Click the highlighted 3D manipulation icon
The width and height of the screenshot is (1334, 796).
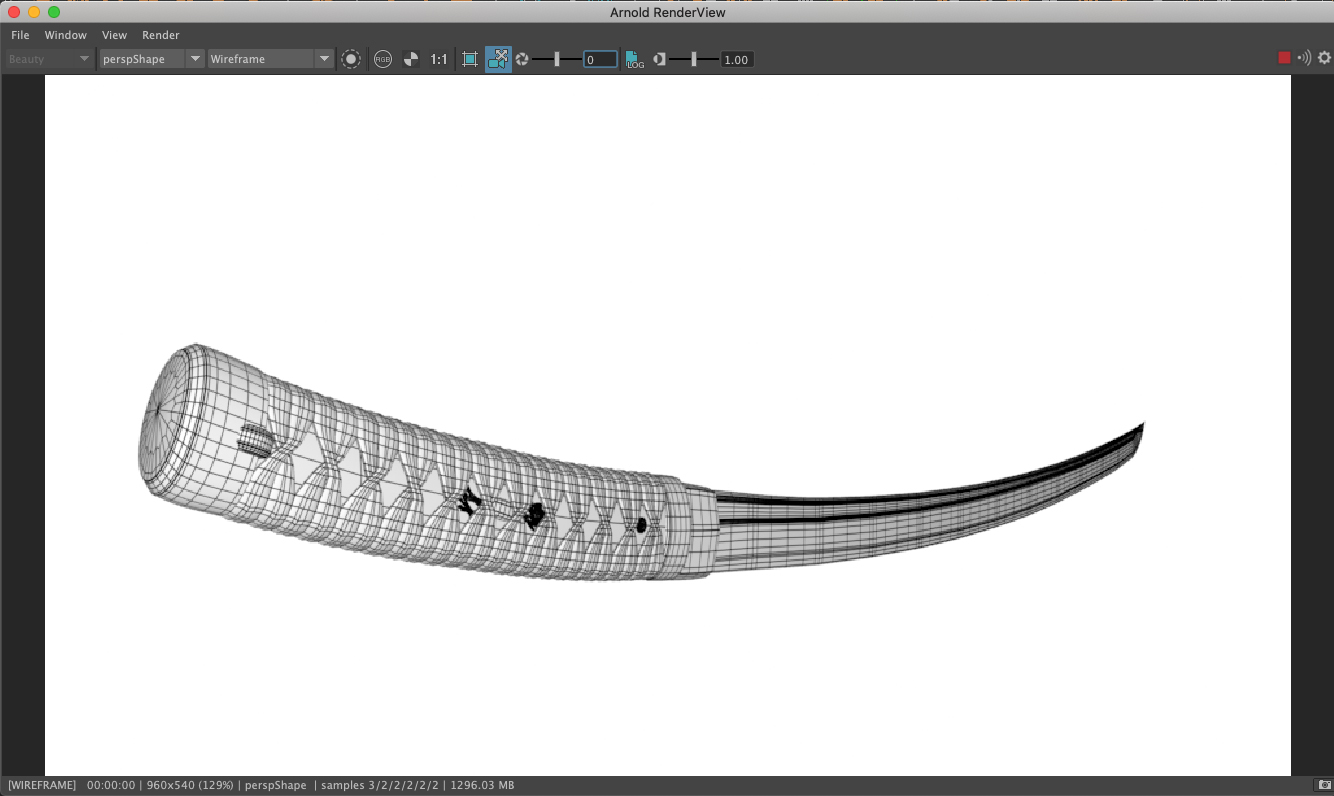coord(499,59)
